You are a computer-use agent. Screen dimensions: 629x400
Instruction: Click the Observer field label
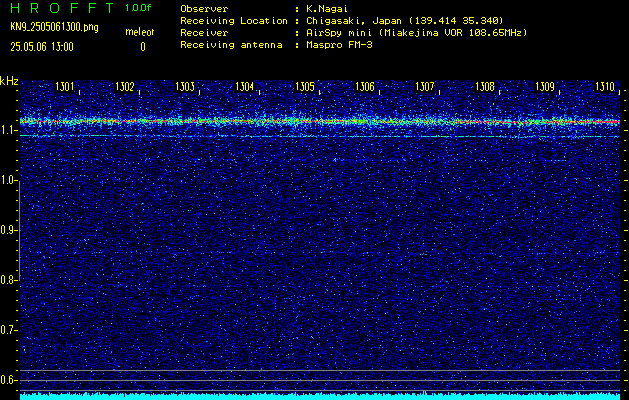click(x=204, y=8)
